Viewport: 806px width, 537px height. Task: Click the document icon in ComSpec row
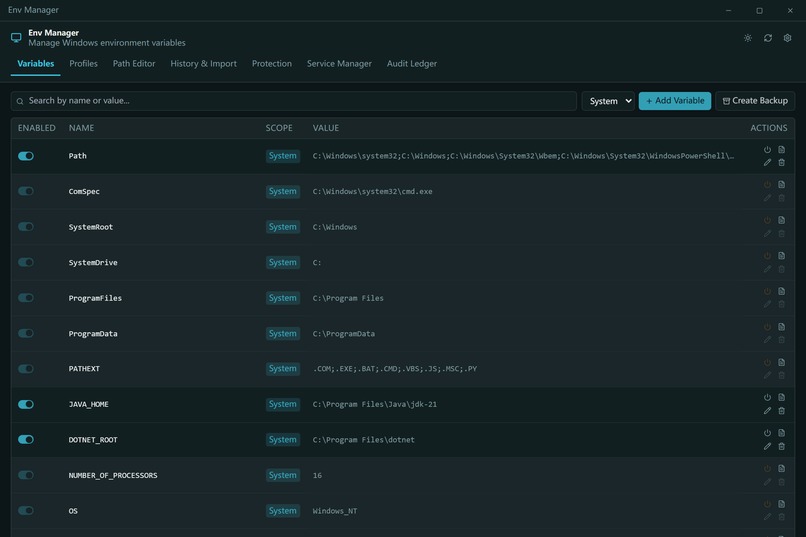point(781,184)
